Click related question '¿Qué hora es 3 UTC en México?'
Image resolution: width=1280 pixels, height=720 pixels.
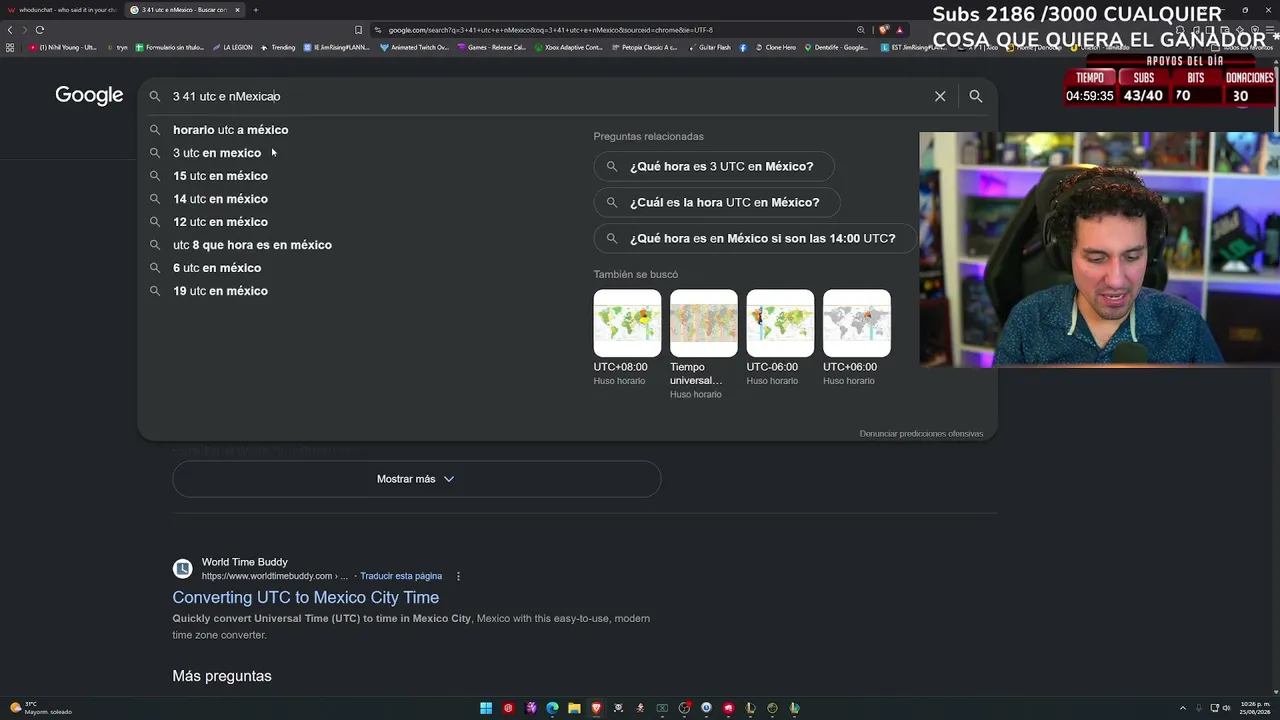[714, 166]
